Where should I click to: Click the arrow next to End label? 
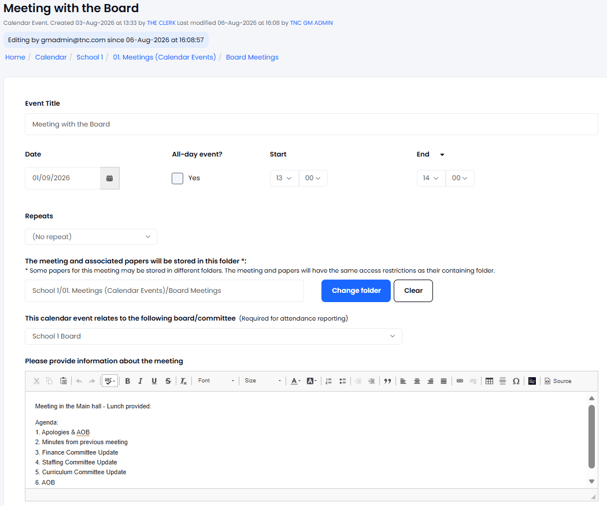(442, 154)
